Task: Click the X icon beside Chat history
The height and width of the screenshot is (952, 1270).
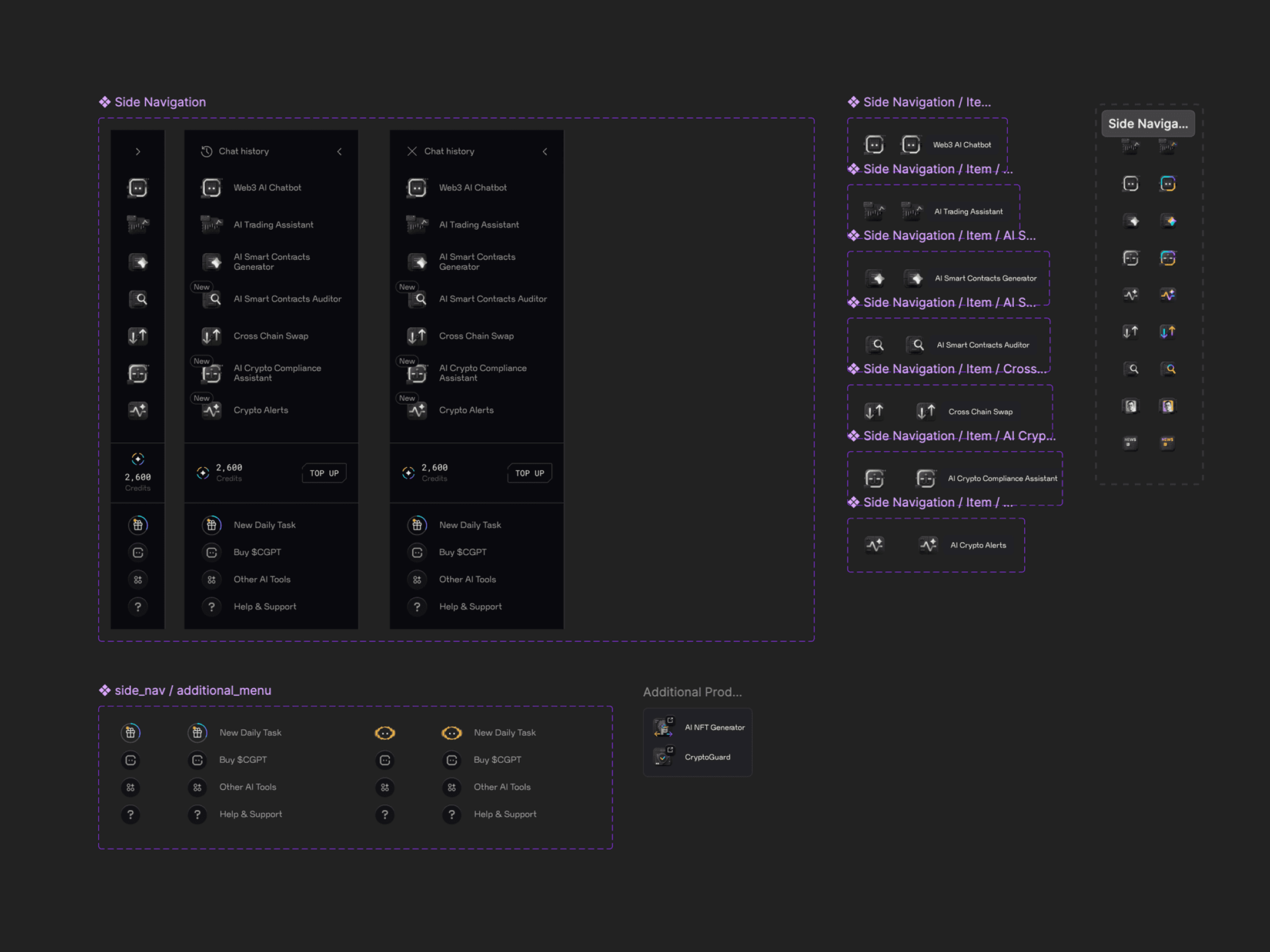Action: [x=412, y=152]
